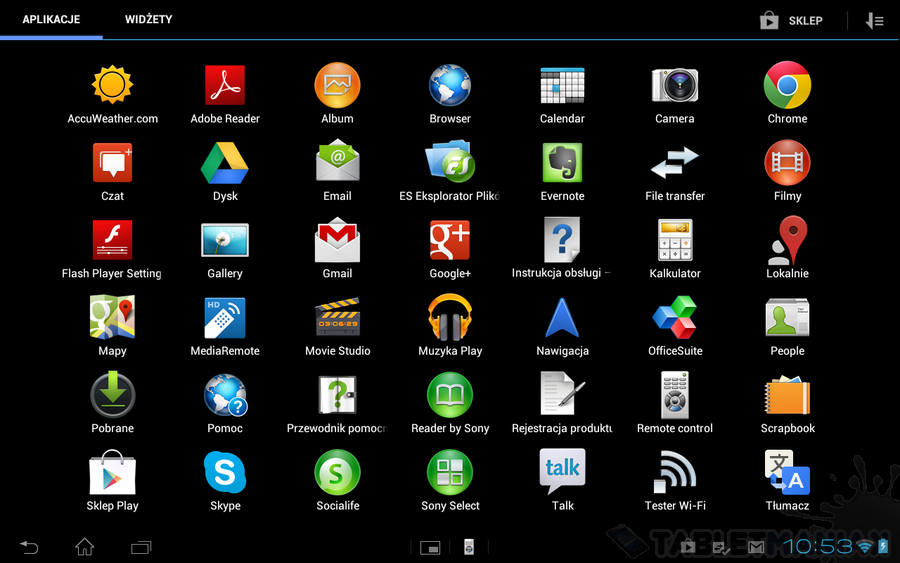
Task: Open the Calendar app
Action: click(x=562, y=85)
